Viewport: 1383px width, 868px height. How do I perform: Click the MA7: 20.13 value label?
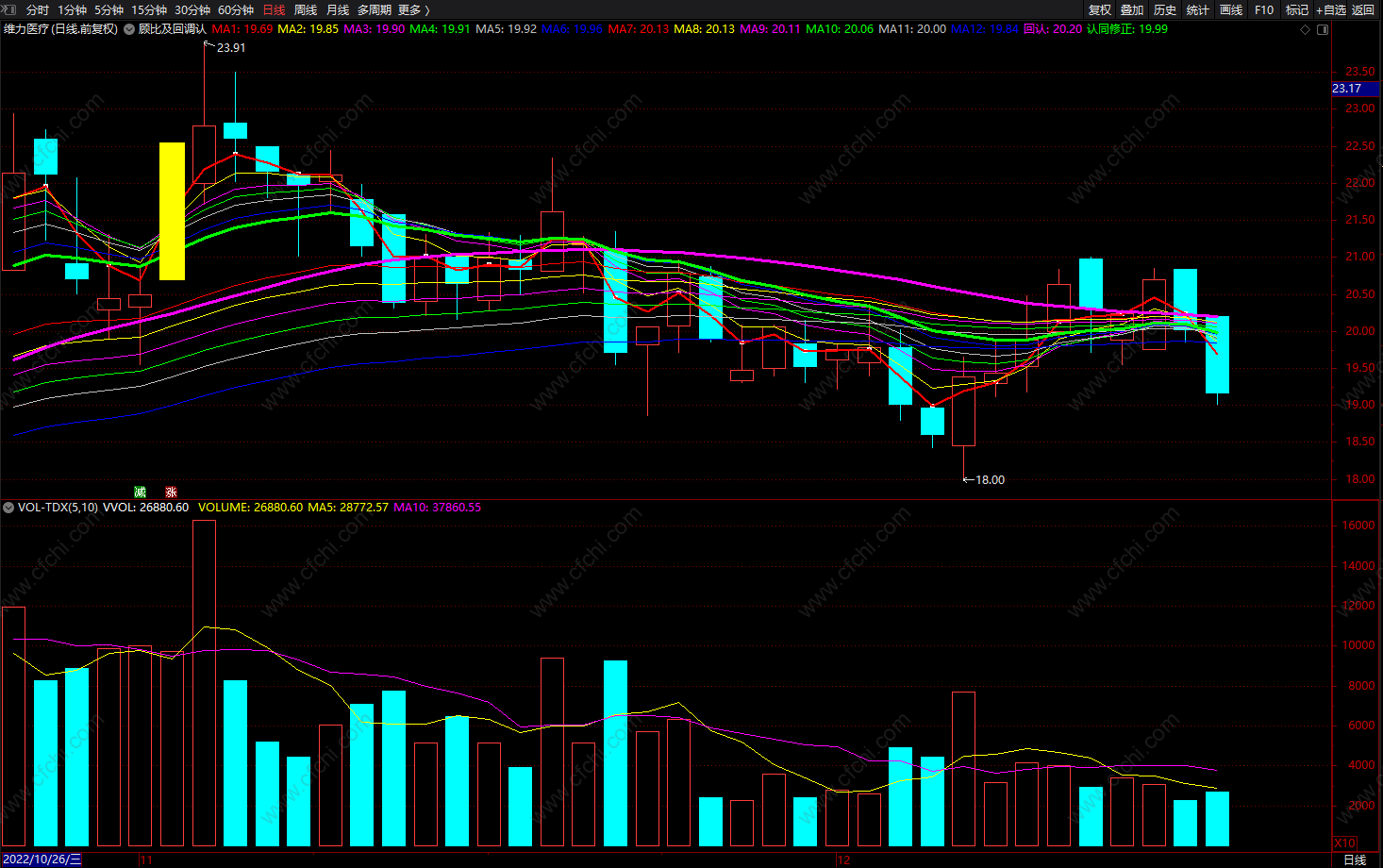(x=639, y=29)
